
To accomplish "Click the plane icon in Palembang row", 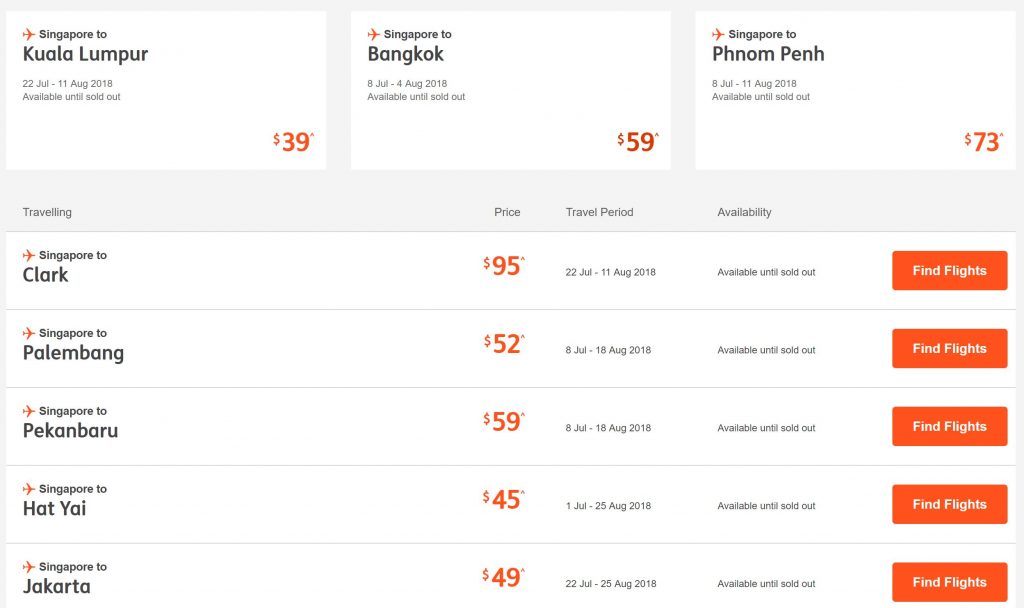I will 29,333.
